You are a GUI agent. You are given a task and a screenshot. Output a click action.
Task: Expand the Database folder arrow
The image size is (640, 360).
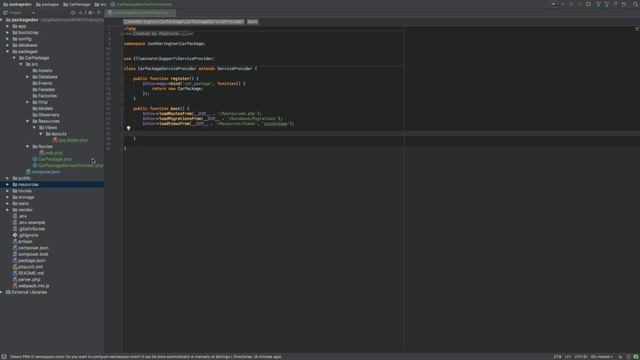point(28,77)
